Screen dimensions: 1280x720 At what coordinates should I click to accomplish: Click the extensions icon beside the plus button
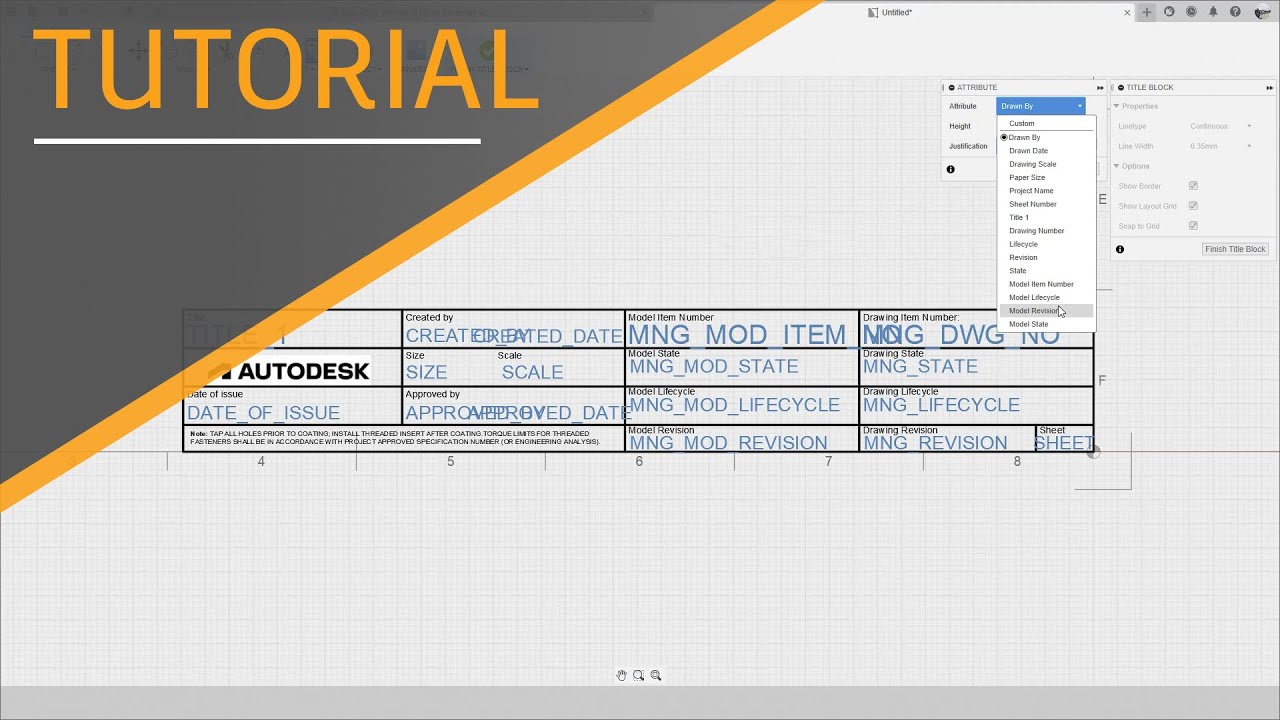pos(1169,12)
